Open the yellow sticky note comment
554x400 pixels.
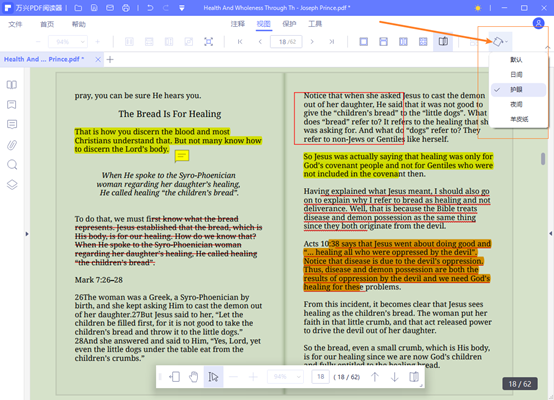click(x=182, y=156)
